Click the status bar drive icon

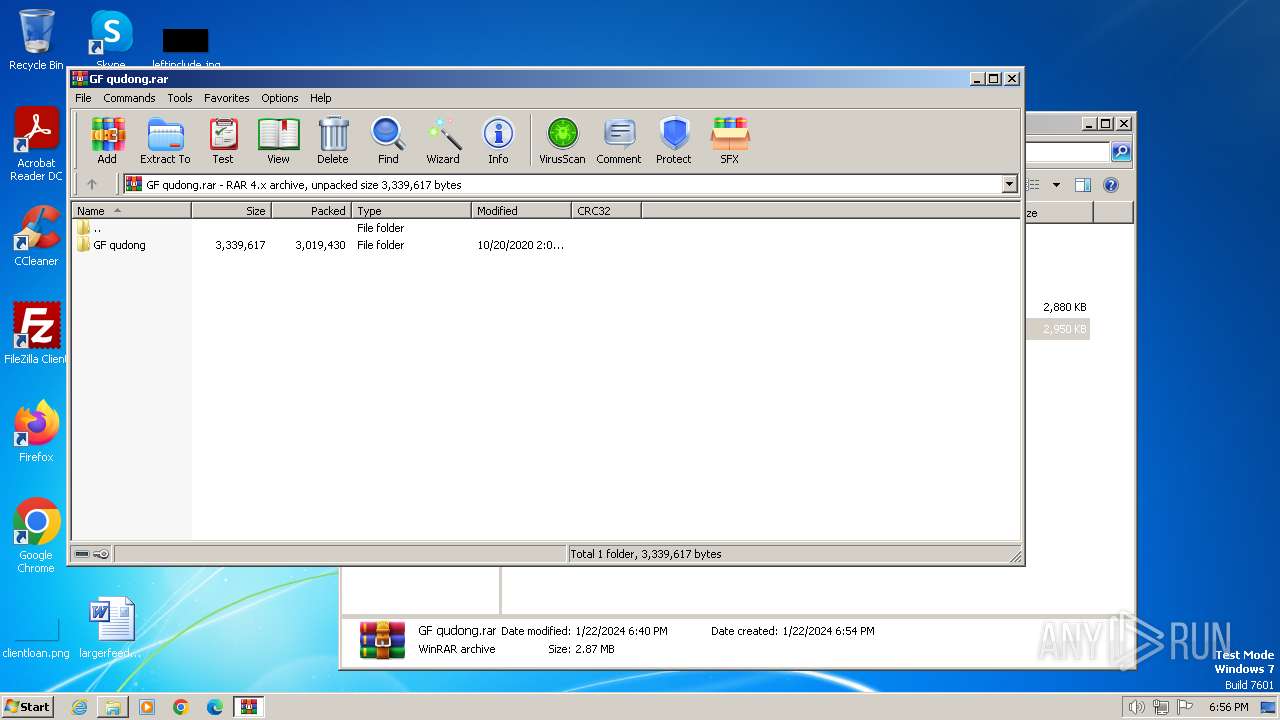pos(82,554)
